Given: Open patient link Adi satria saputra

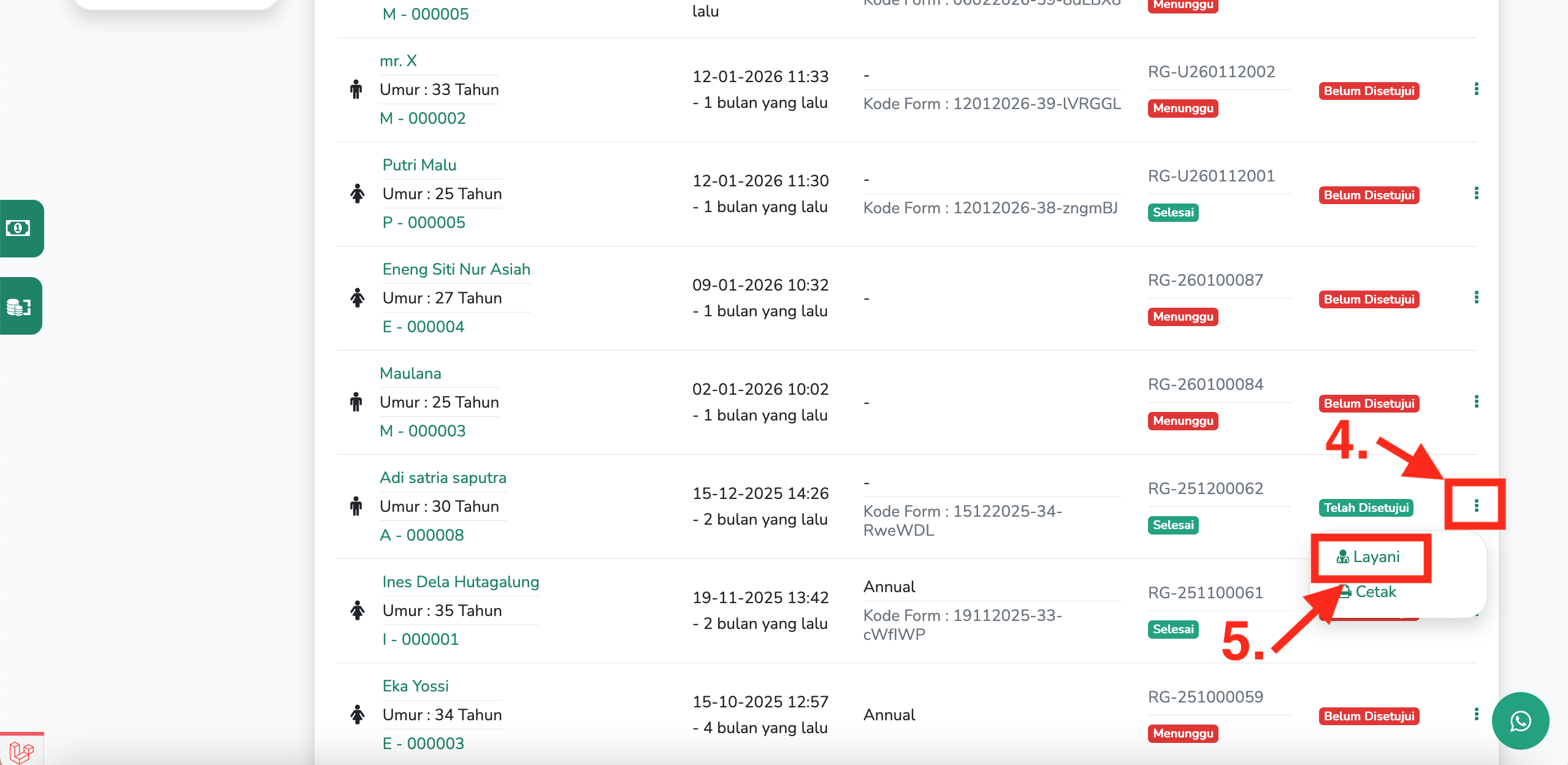Looking at the screenshot, I should click(443, 478).
